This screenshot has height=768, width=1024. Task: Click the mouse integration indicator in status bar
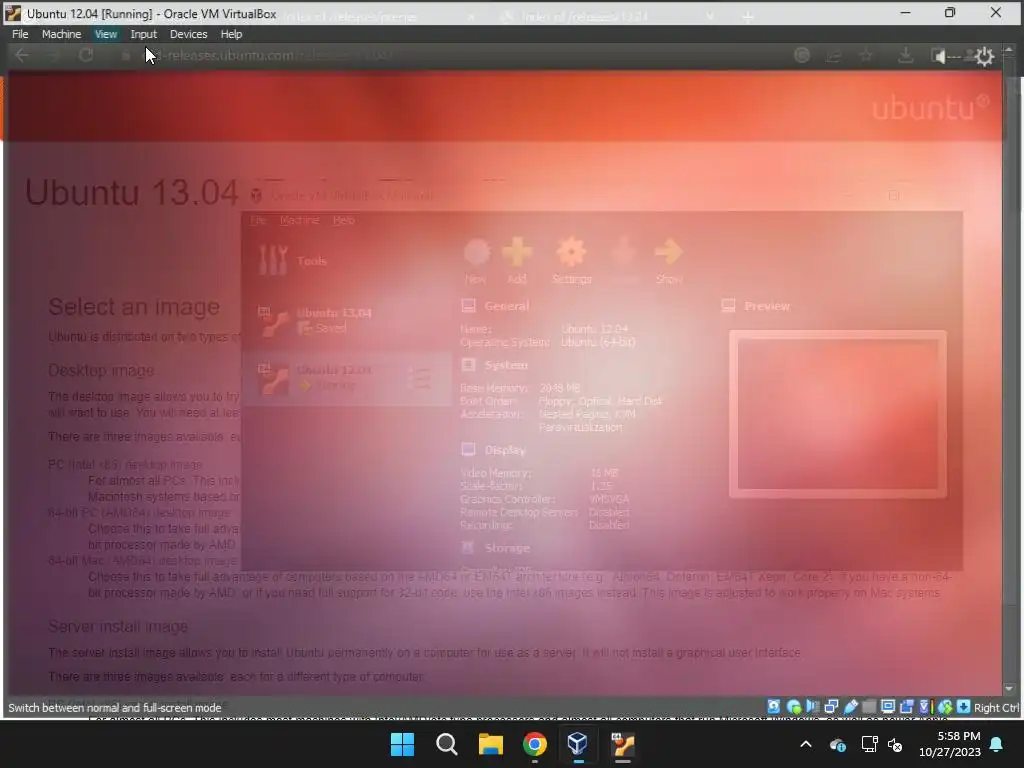(946, 707)
